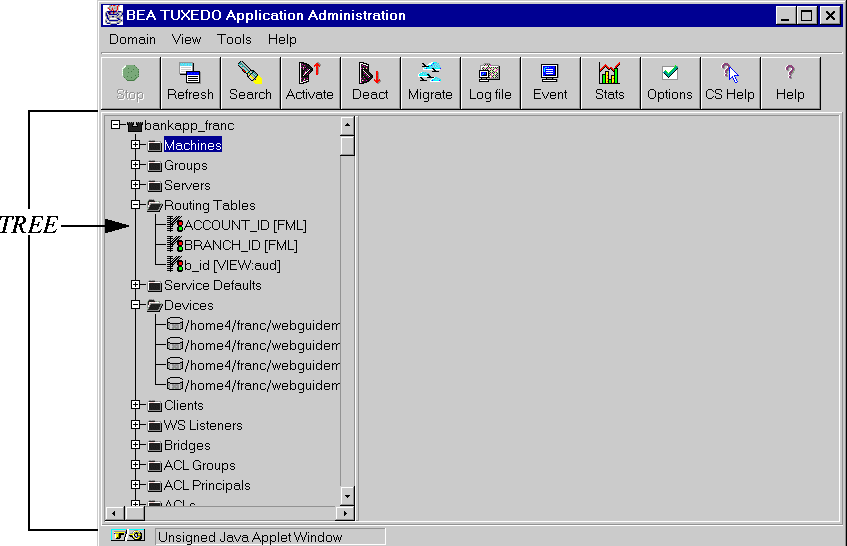The image size is (847, 546).
Task: Collapse the Devices folder
Action: [x=136, y=305]
